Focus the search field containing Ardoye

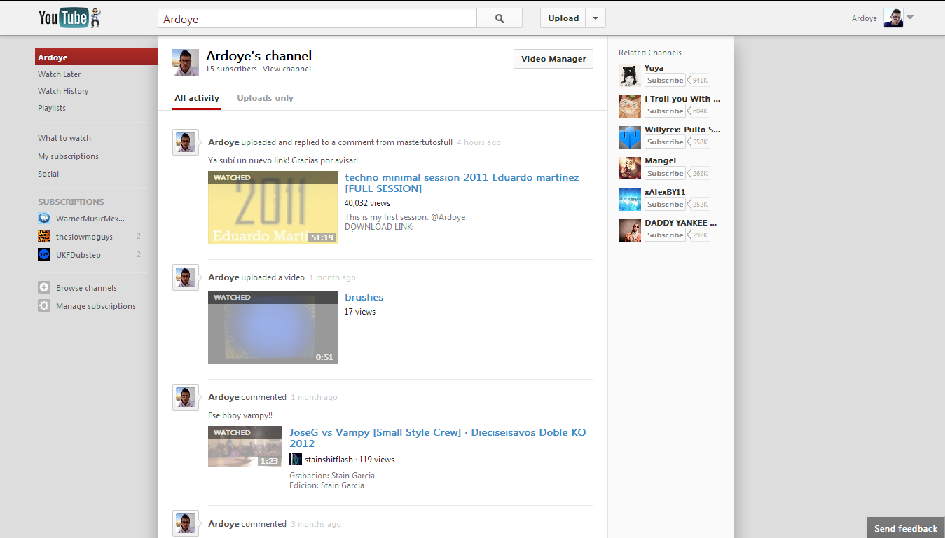tap(317, 18)
